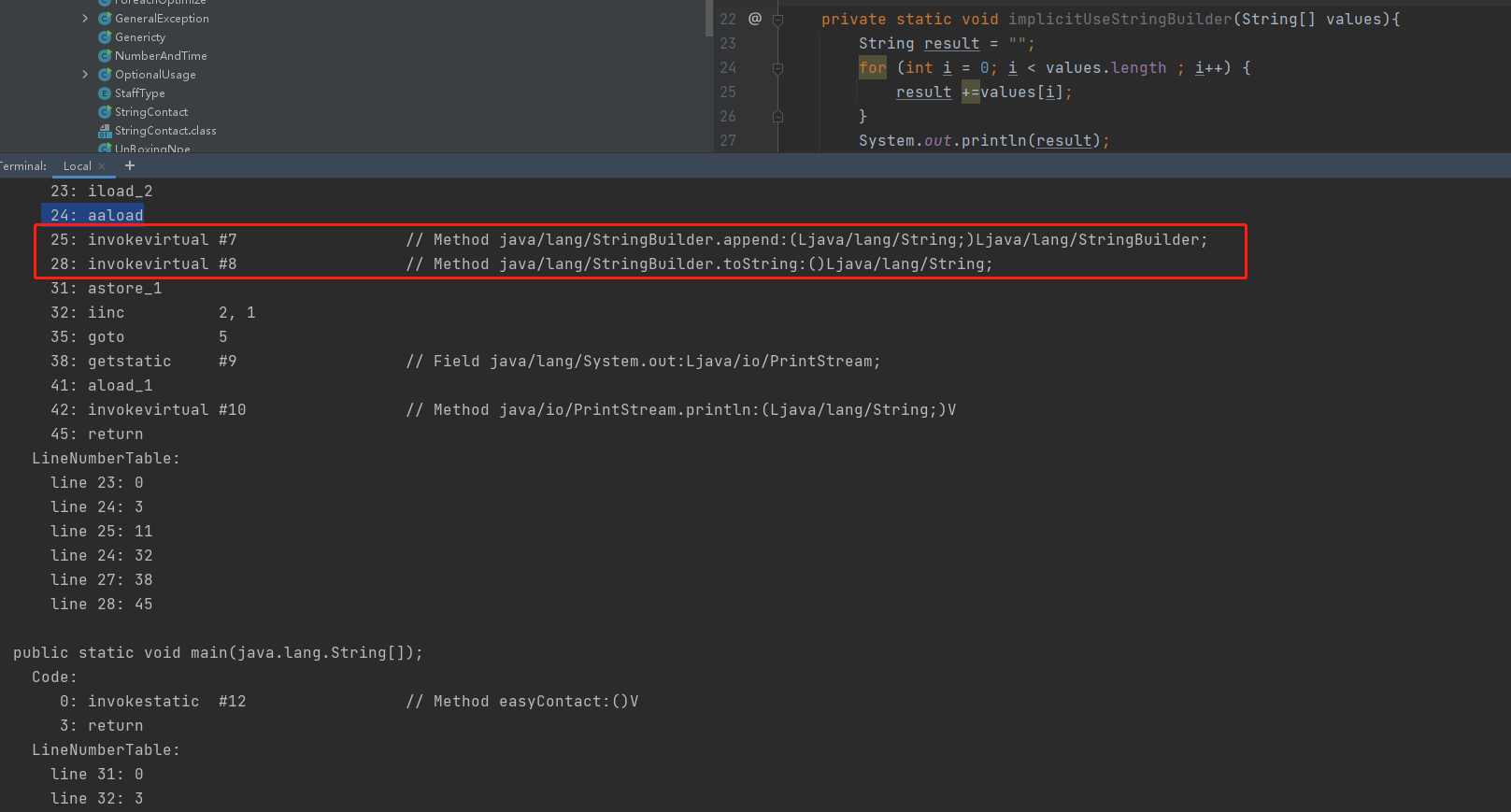The image size is (1511, 812).
Task: Click the first 'LineNumberTable:' heading
Action: click(x=106, y=459)
